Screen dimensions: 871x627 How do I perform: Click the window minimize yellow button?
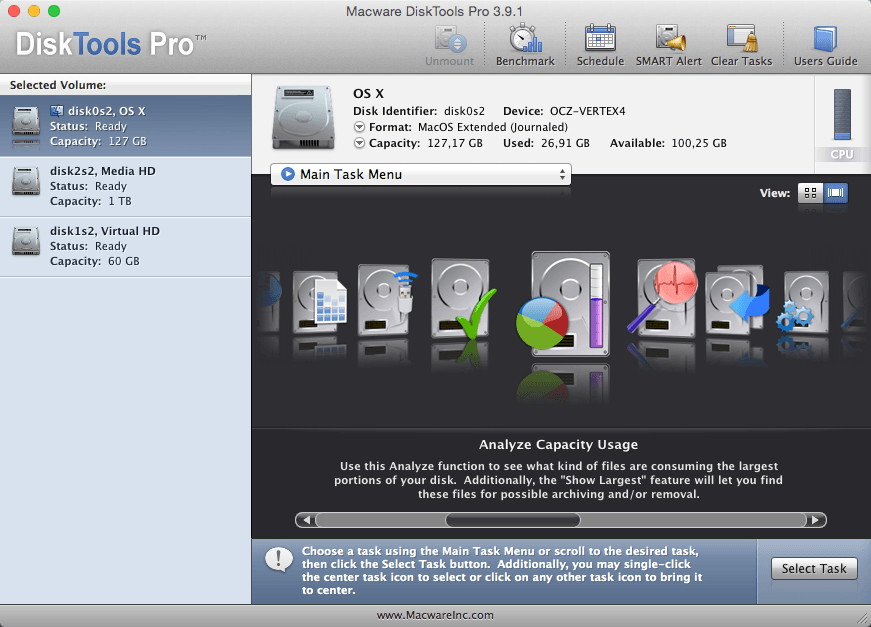(34, 11)
